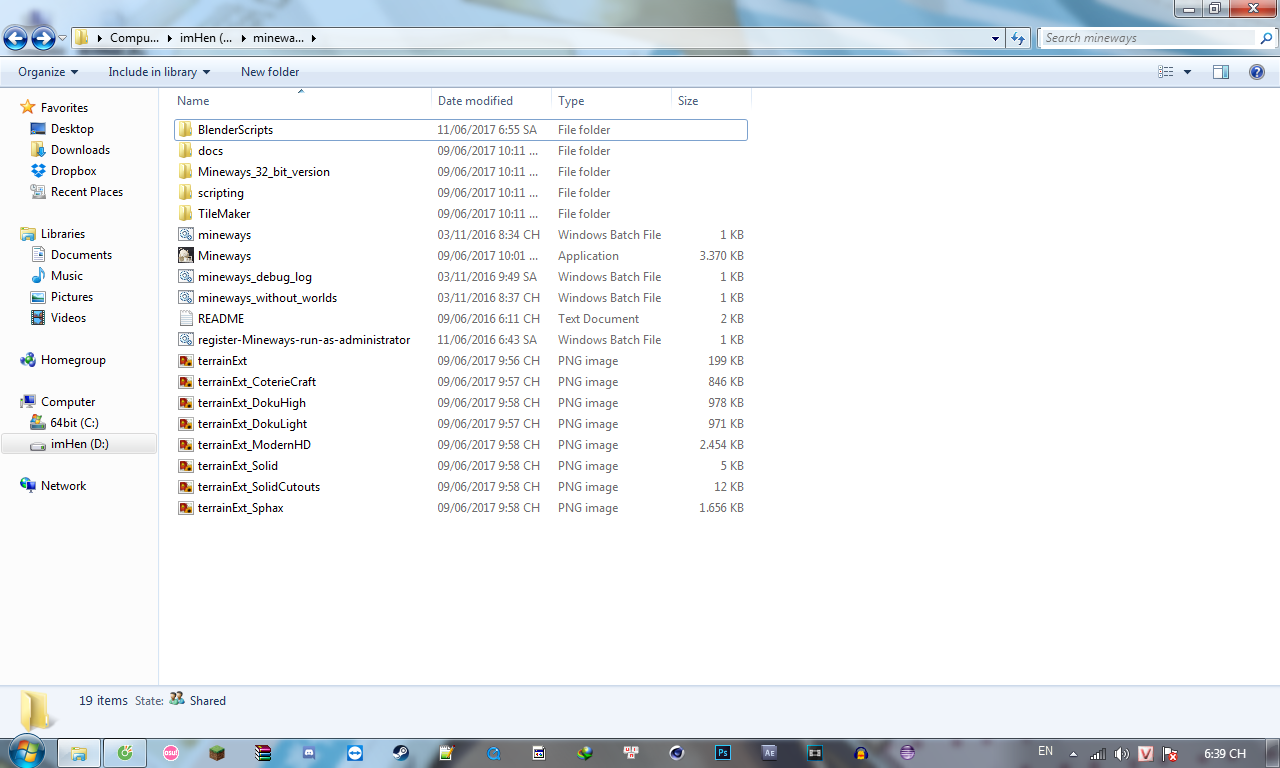This screenshot has width=1280, height=768.
Task: Open the Windows Start menu
Action: pyautogui.click(x=26, y=752)
